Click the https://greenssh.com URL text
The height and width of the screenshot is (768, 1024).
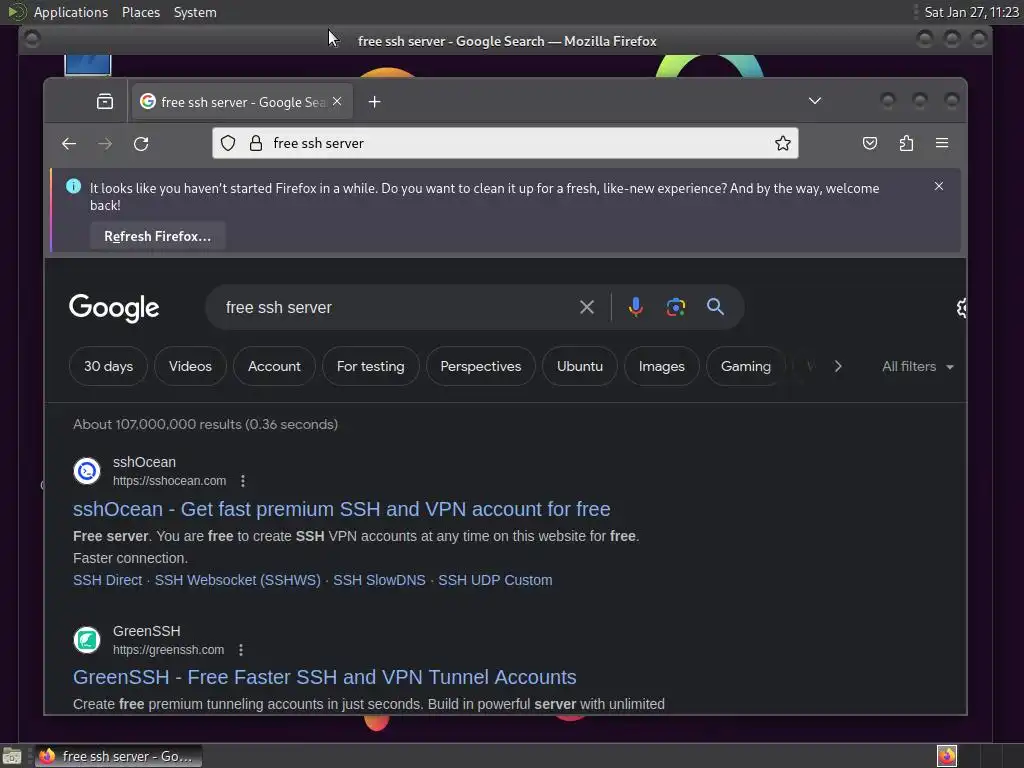click(x=168, y=650)
